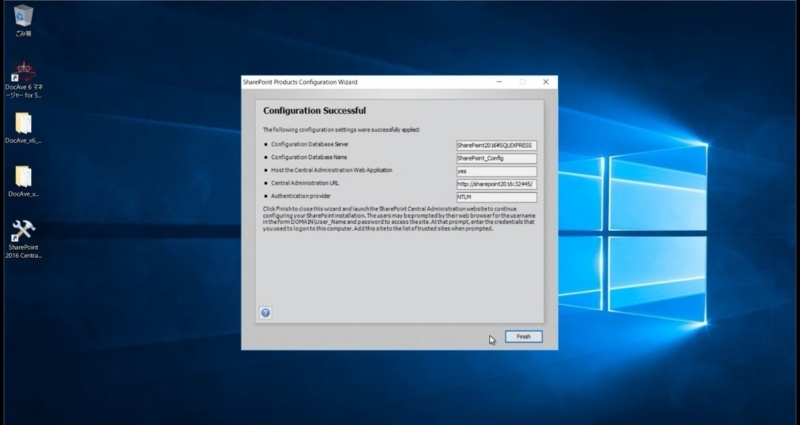Click the 'Authentication provider' label
800x425 pixels.
[x=301, y=196]
